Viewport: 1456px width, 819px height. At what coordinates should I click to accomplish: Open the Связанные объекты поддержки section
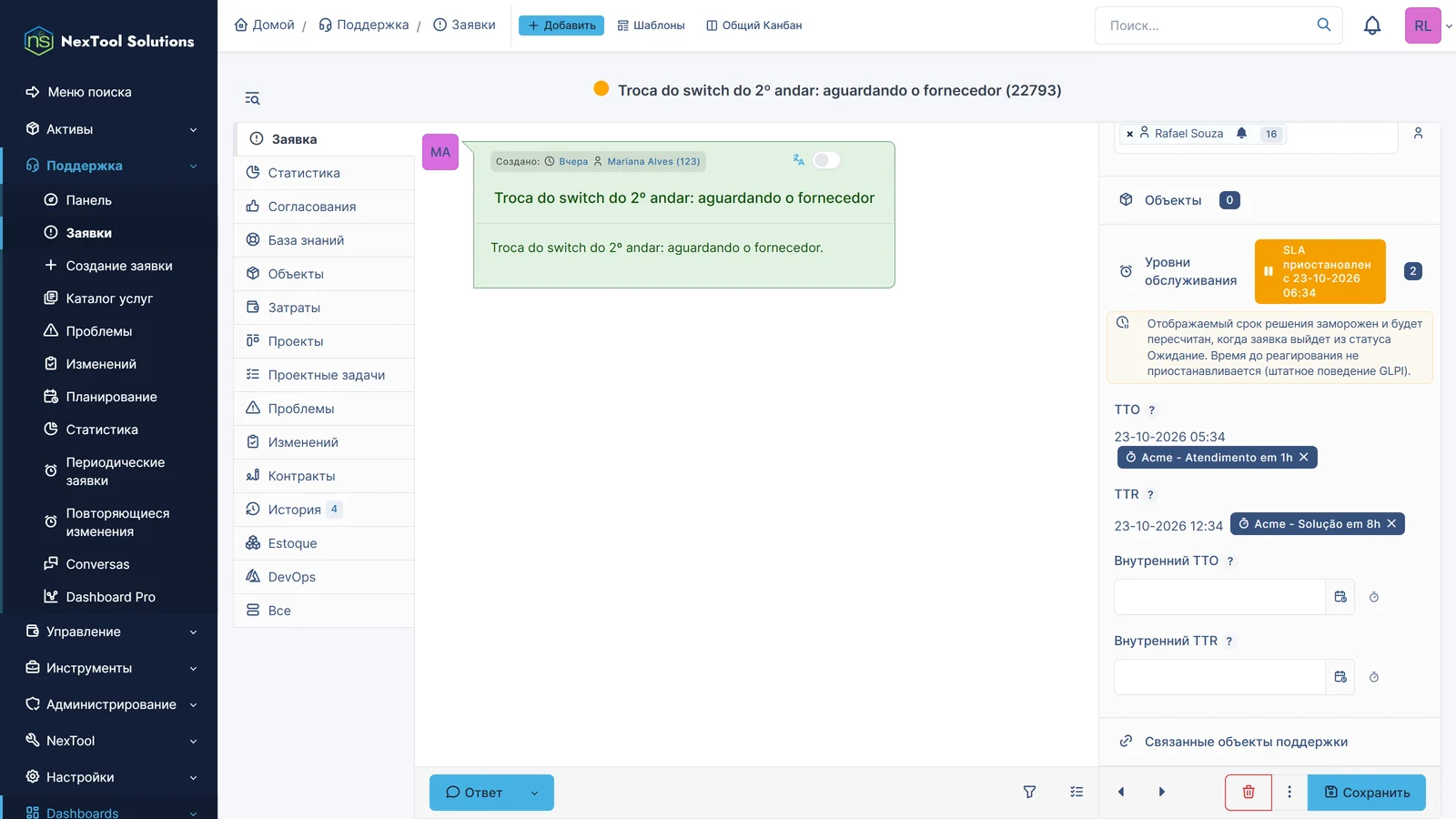(1269, 742)
